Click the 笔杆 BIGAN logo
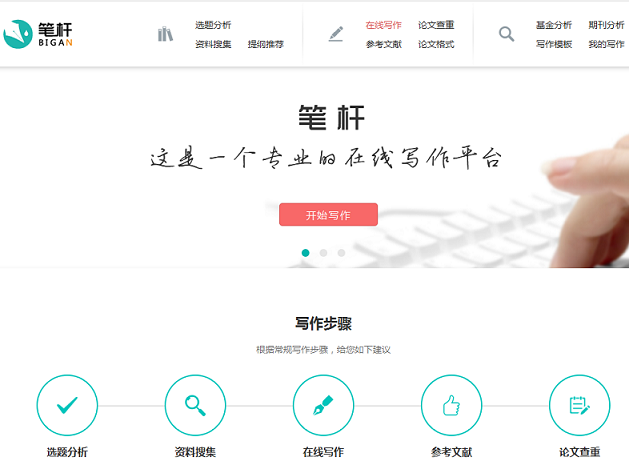The width and height of the screenshot is (629, 461). (x=38, y=35)
